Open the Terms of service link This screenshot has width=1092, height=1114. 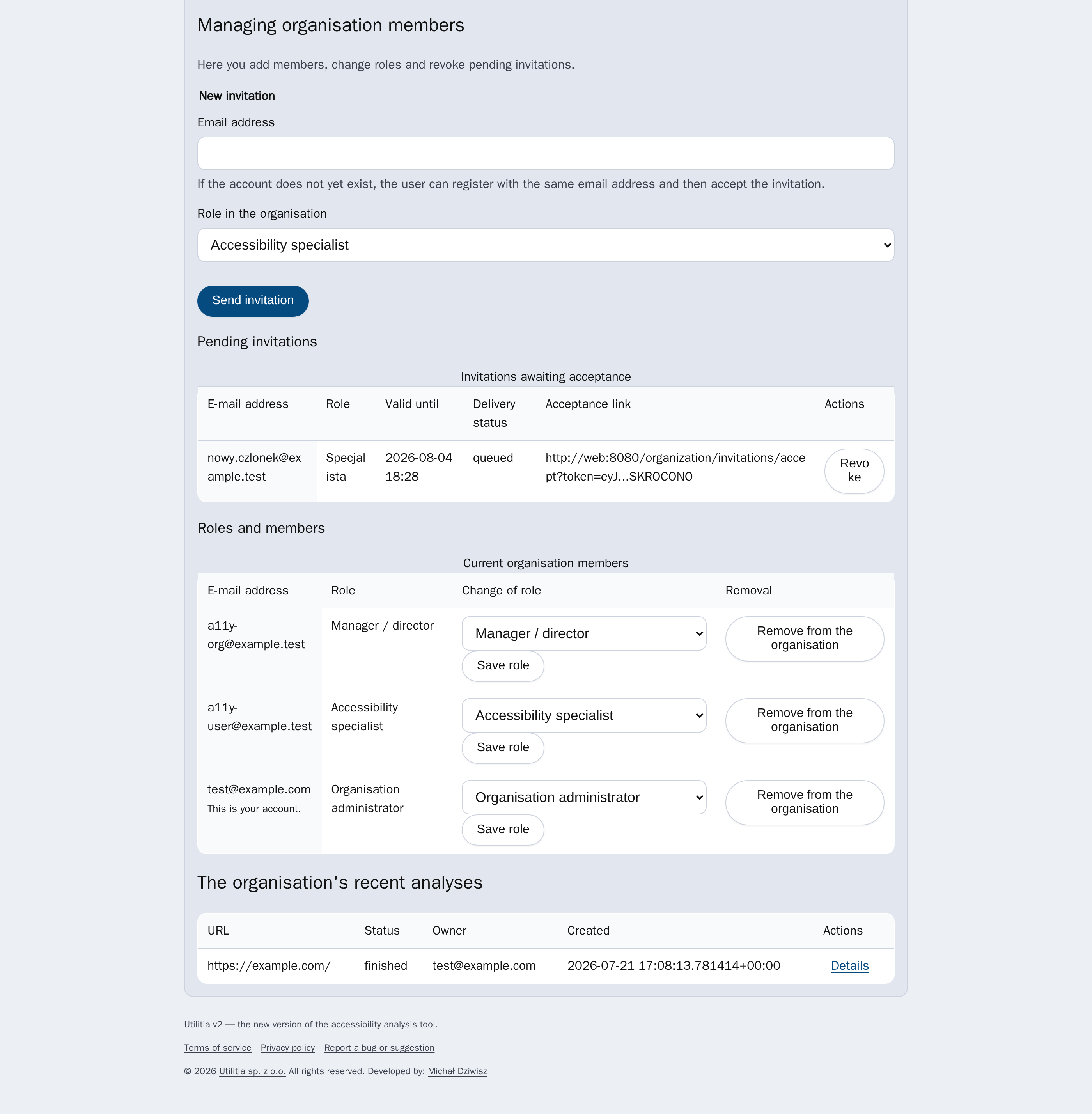click(x=217, y=1048)
